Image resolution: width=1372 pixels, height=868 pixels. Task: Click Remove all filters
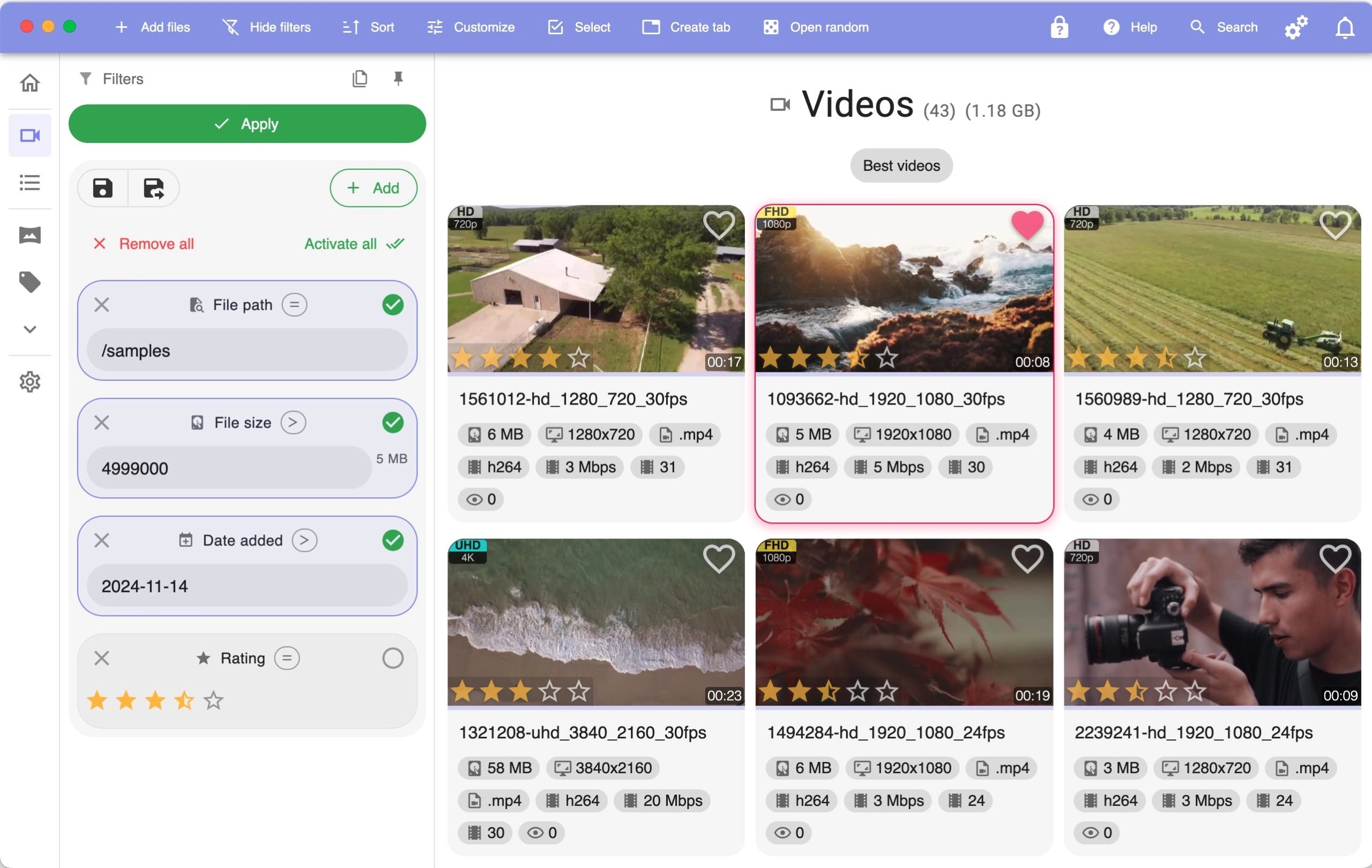(144, 244)
